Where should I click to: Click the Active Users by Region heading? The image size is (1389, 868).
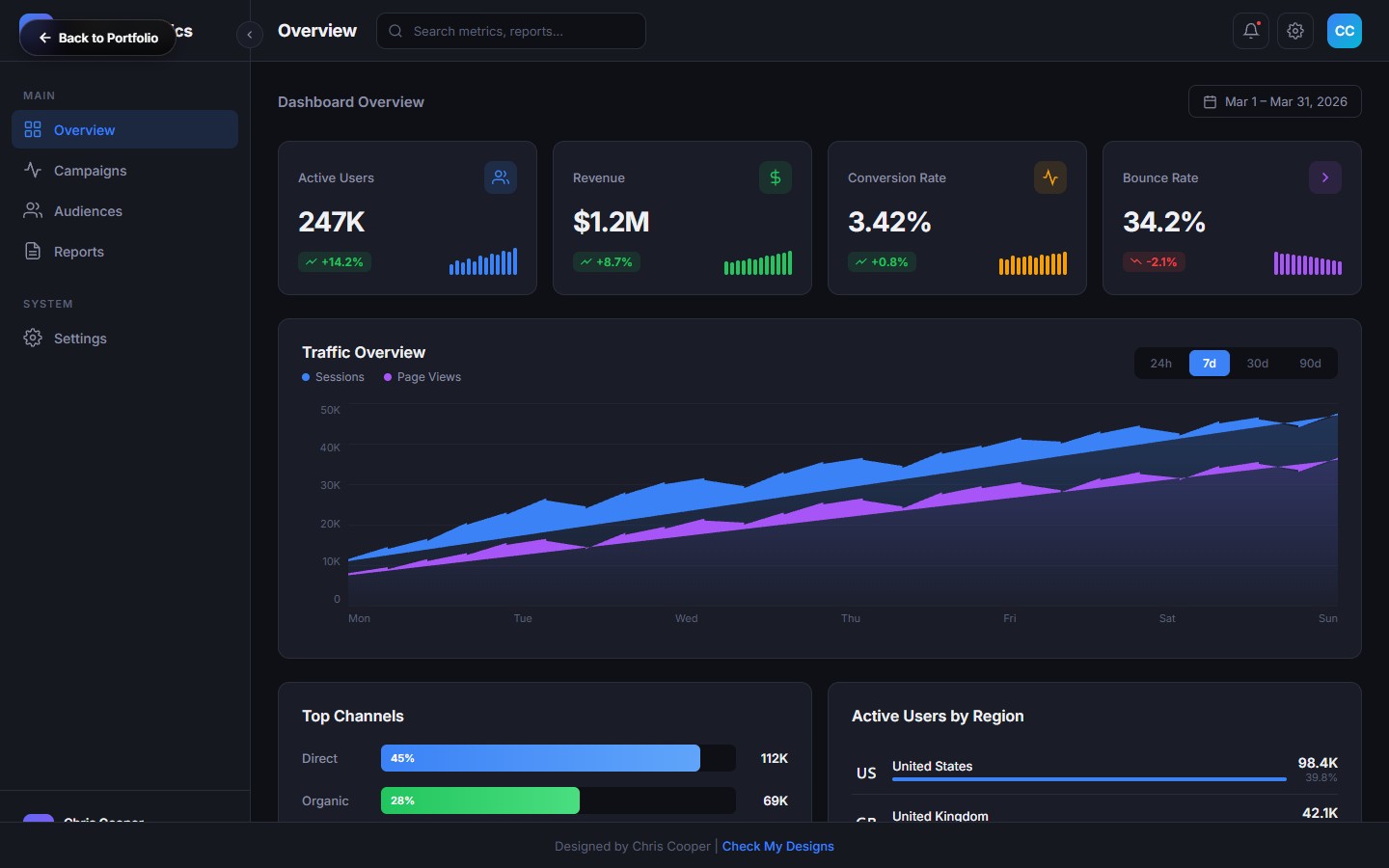pyautogui.click(x=938, y=716)
